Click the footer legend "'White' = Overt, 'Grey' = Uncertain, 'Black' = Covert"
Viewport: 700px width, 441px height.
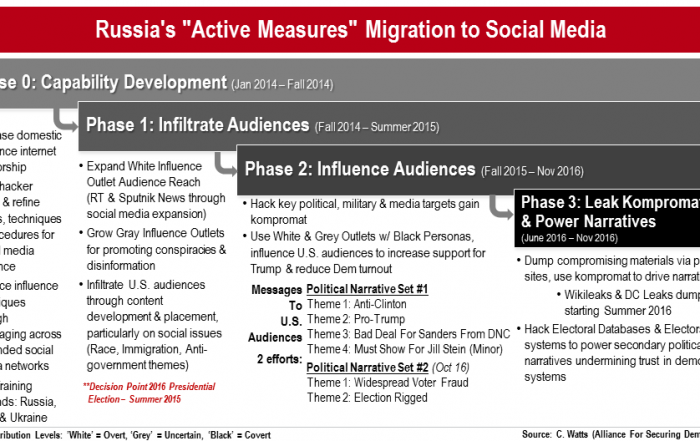(x=169, y=435)
